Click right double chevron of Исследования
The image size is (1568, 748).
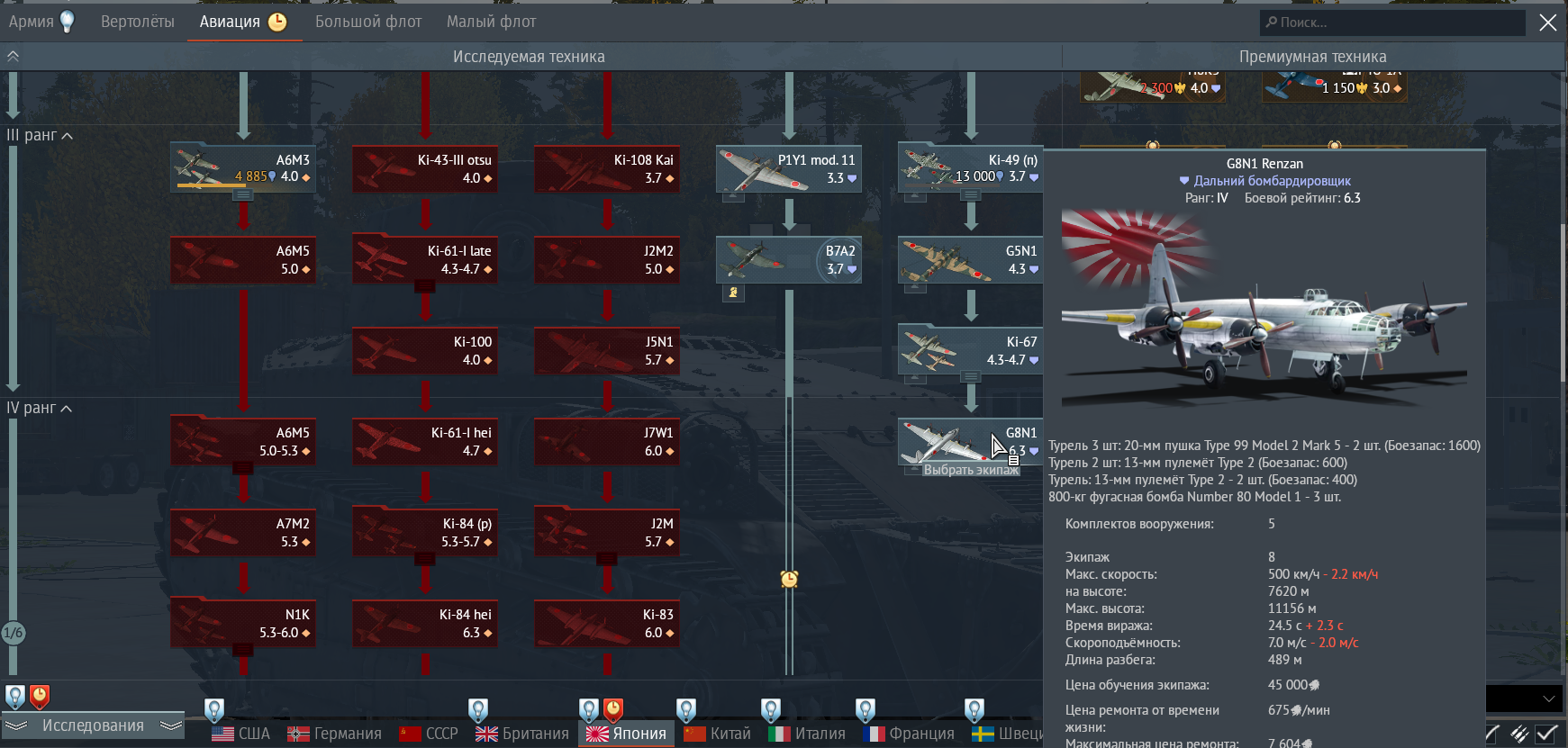click(x=171, y=725)
